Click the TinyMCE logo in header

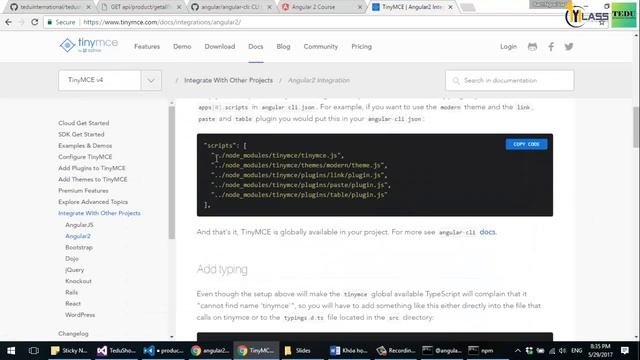[89, 45]
